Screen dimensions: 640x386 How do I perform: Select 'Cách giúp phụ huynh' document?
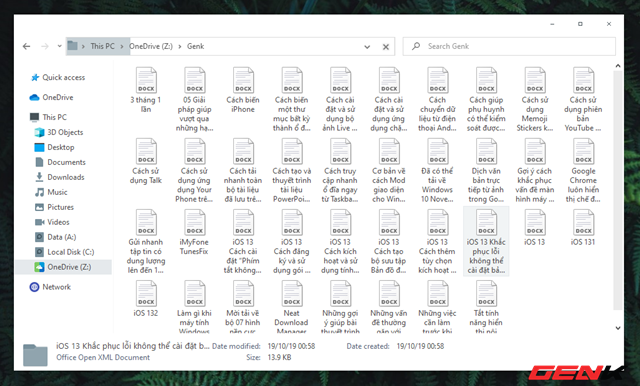[x=486, y=100]
